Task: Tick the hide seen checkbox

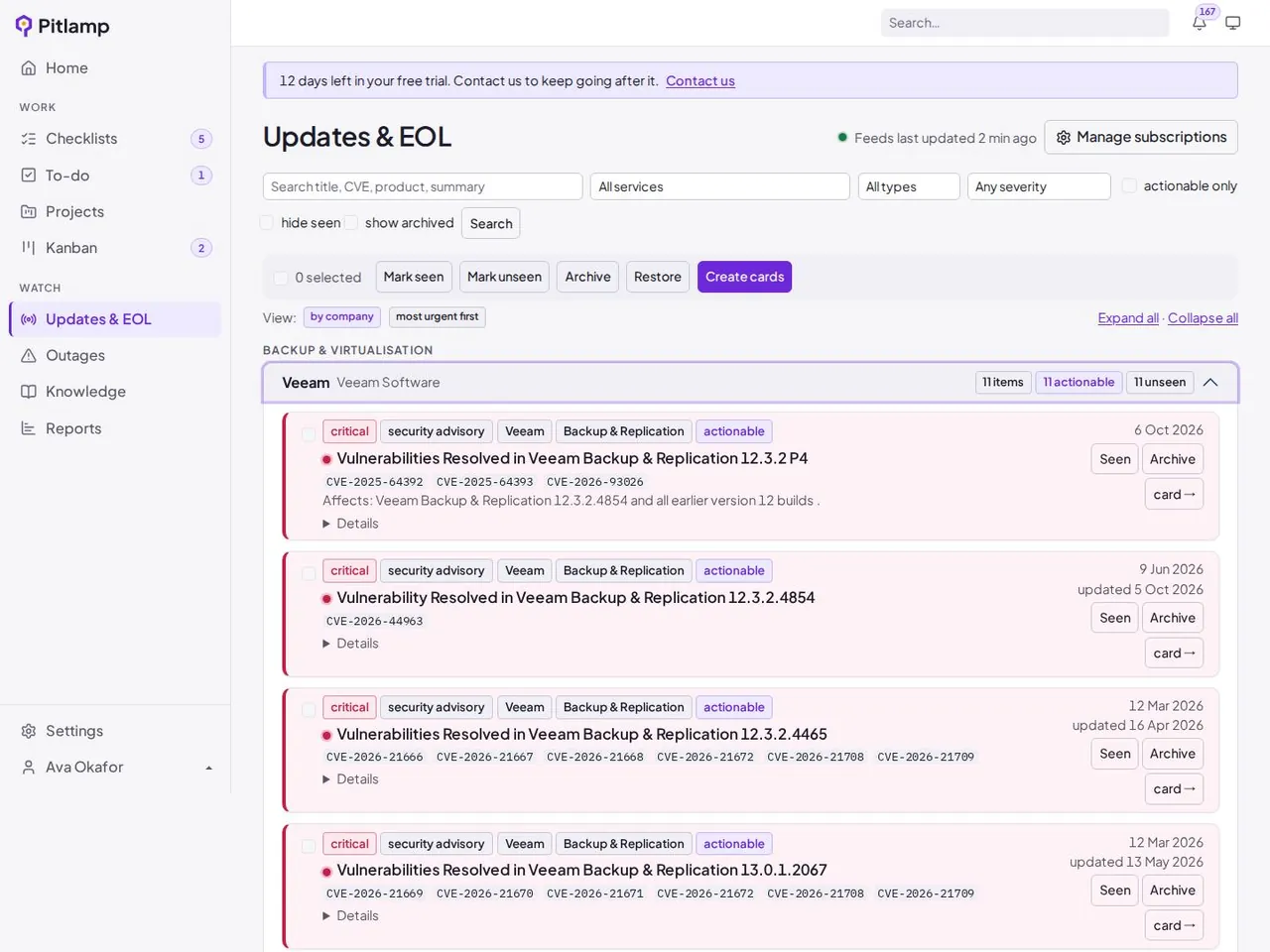Action: (267, 222)
